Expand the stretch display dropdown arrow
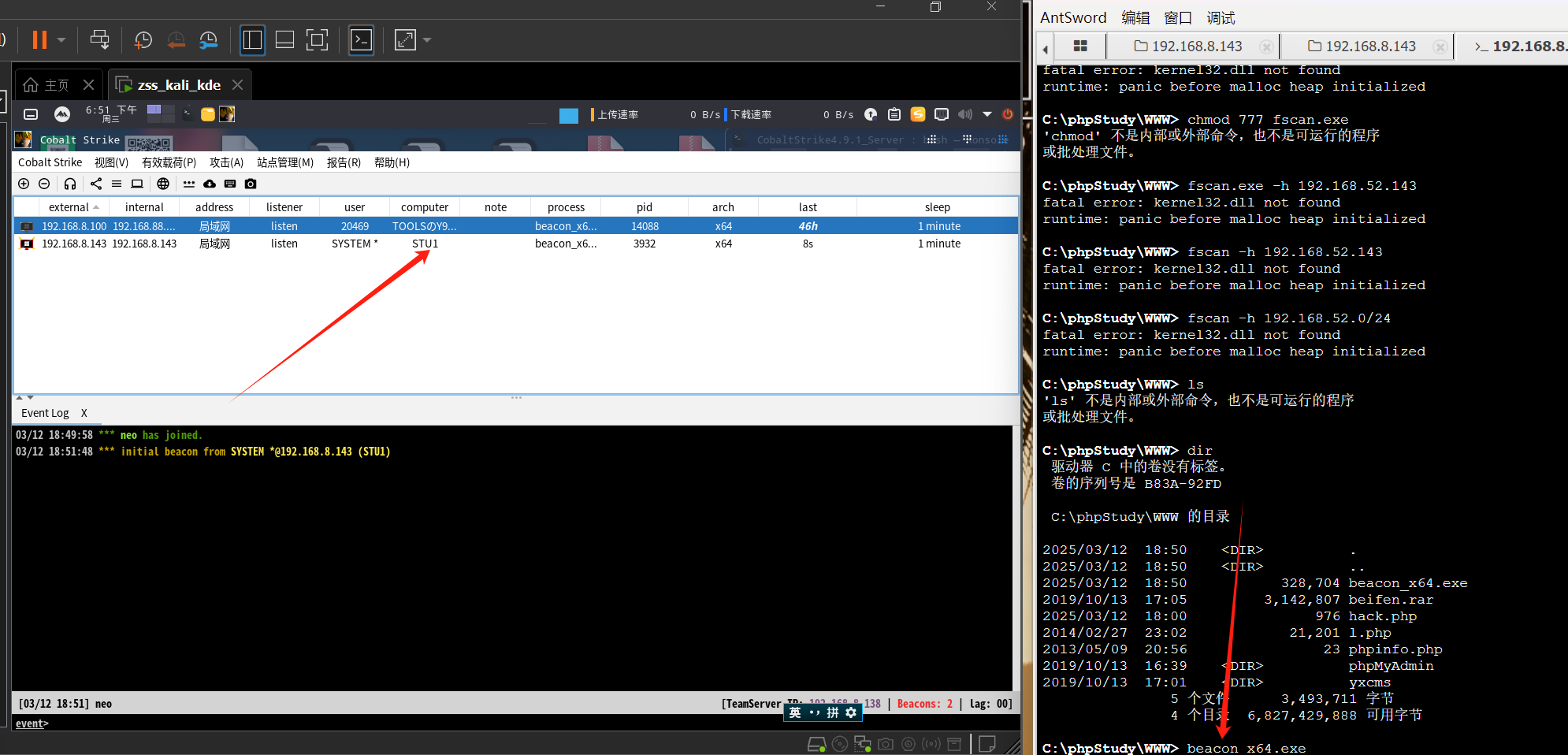The image size is (1568, 755). (x=427, y=39)
